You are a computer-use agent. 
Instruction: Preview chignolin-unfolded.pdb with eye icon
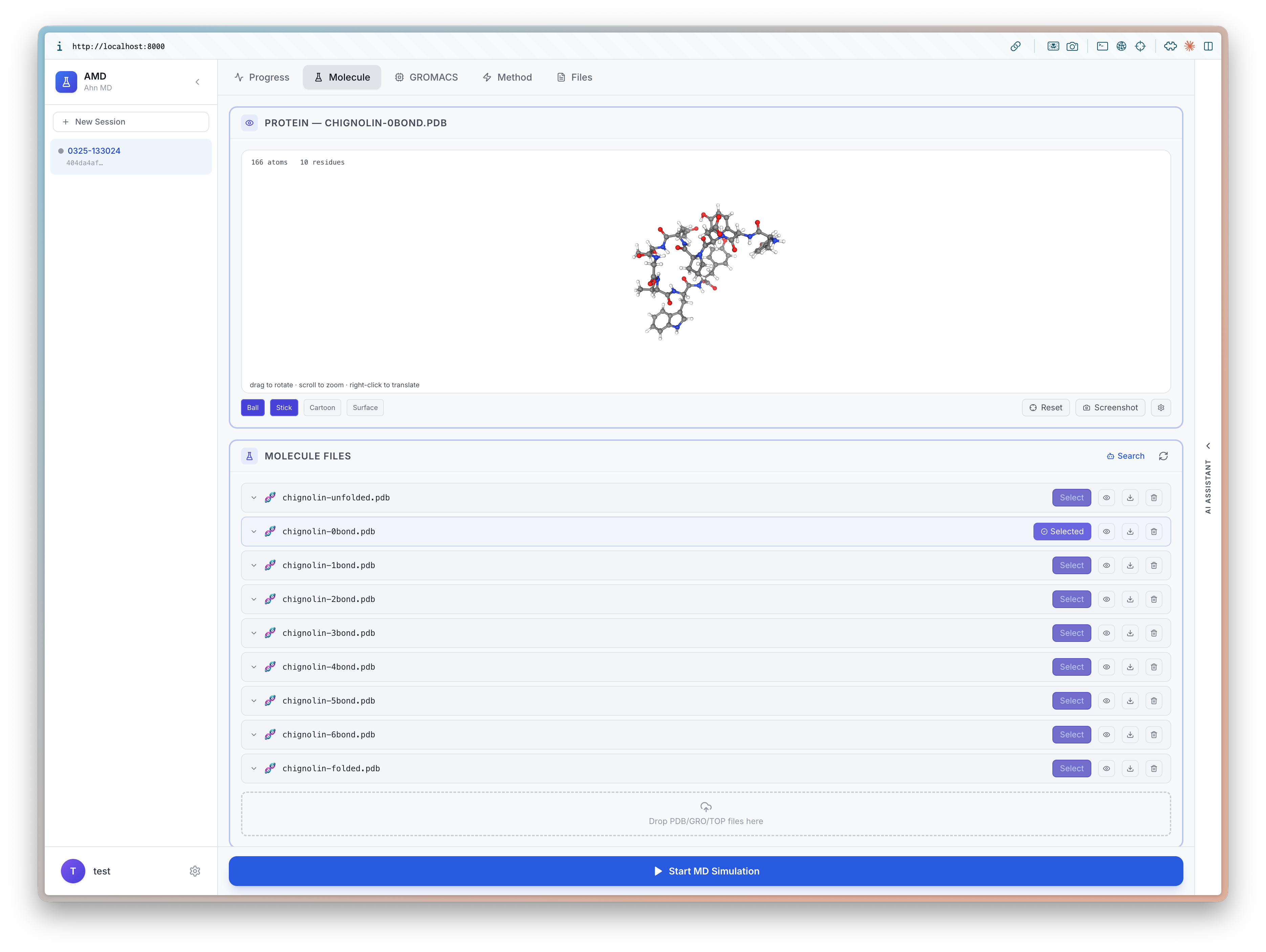coord(1106,497)
